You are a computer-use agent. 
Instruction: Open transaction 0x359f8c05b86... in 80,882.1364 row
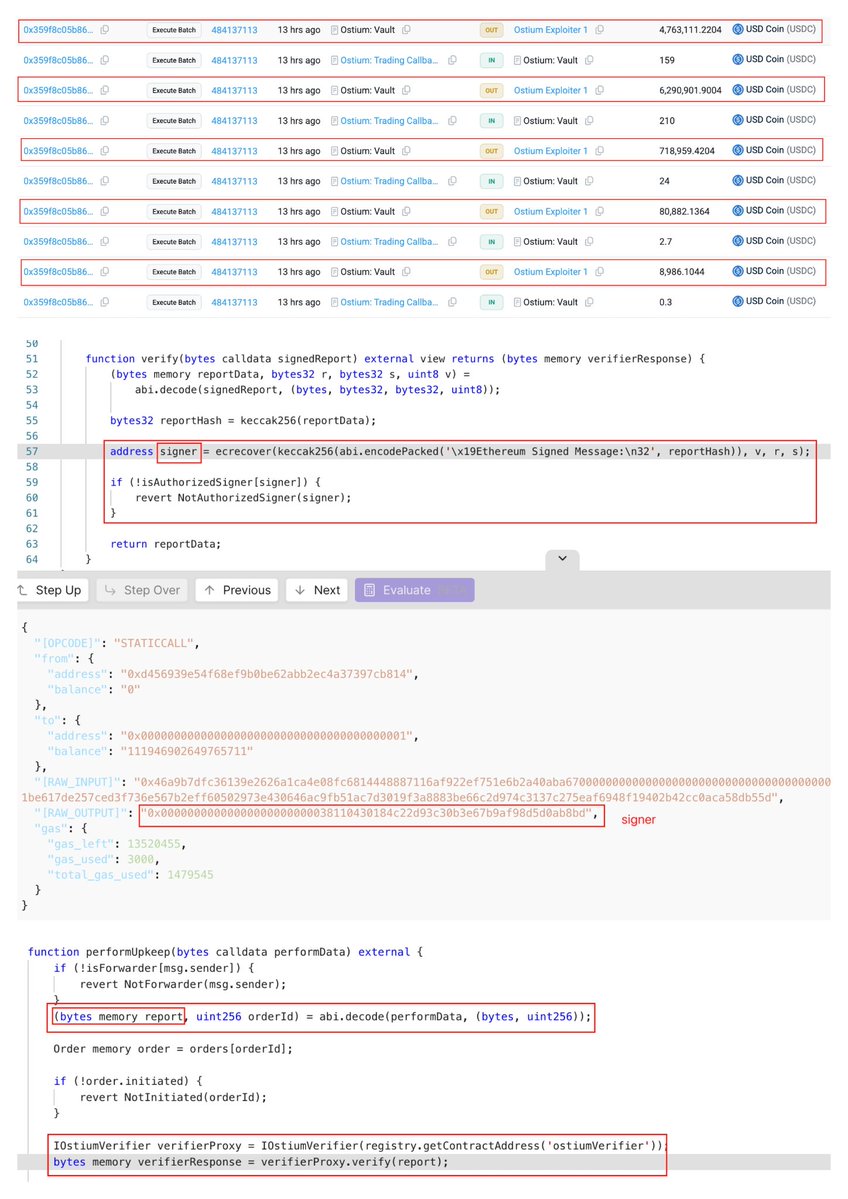(58, 211)
